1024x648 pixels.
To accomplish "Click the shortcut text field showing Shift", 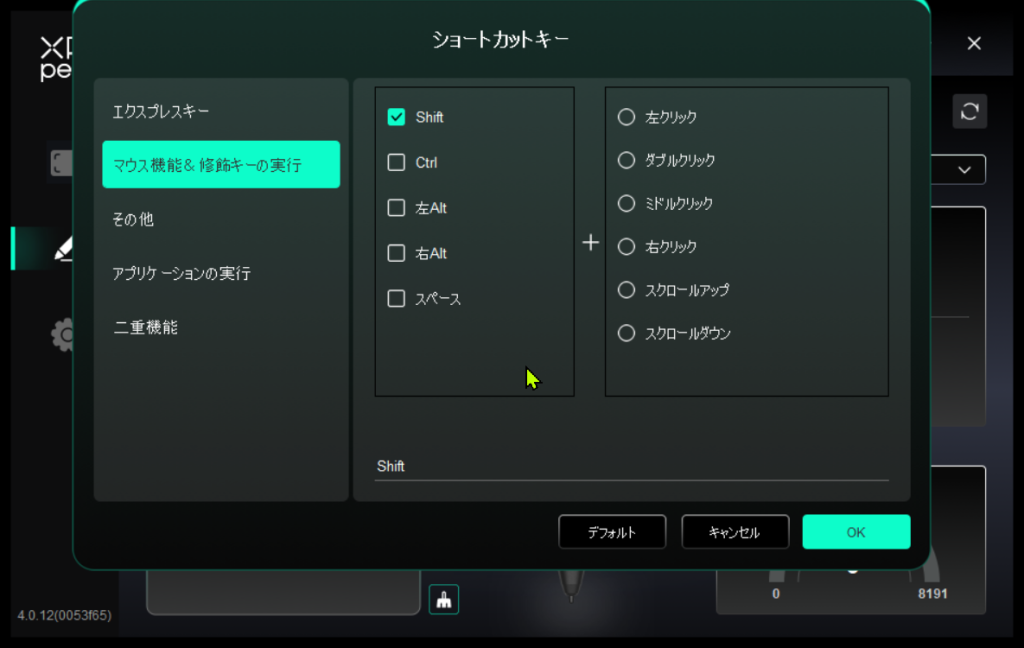I will click(x=630, y=466).
